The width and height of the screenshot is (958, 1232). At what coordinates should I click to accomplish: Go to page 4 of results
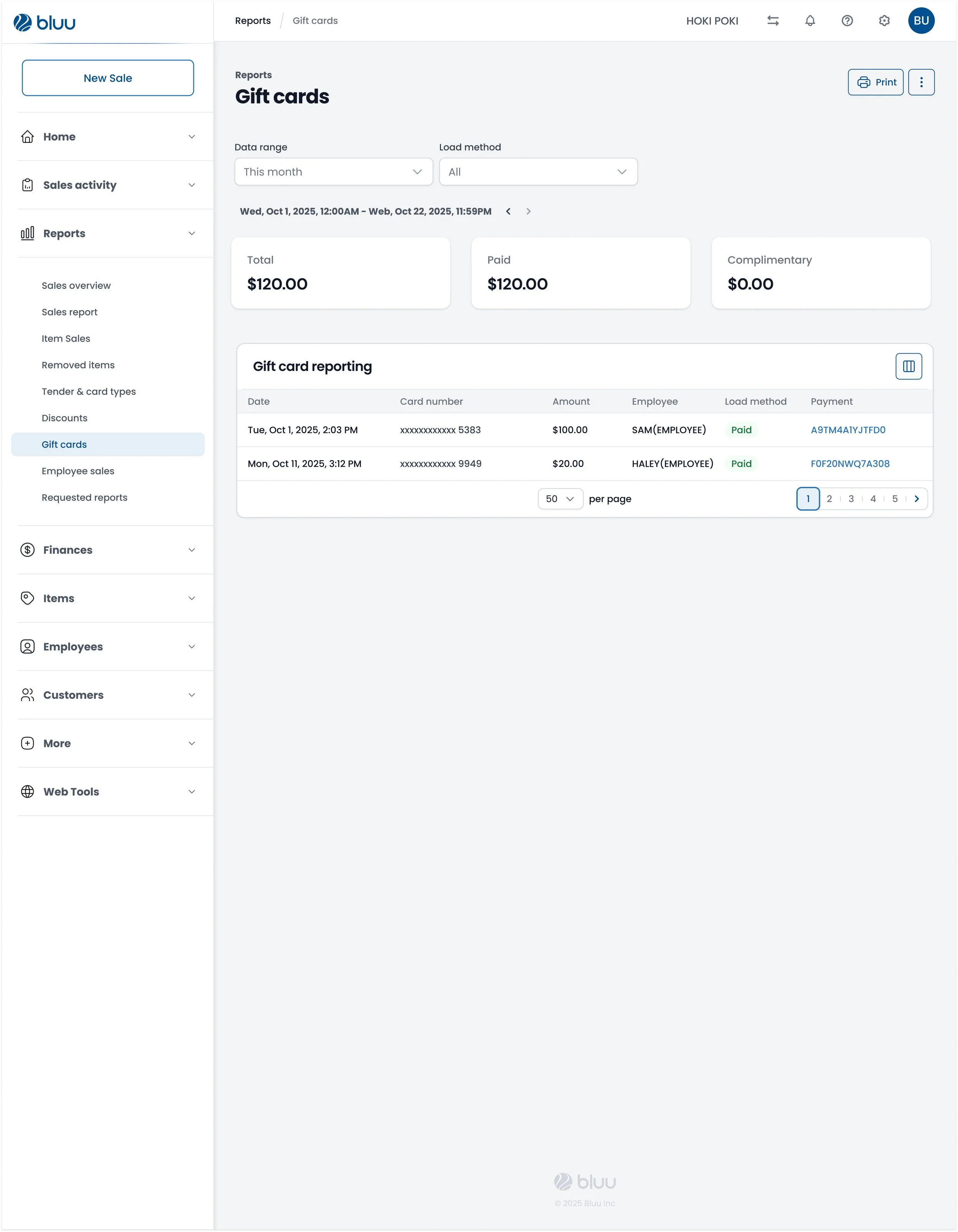873,499
